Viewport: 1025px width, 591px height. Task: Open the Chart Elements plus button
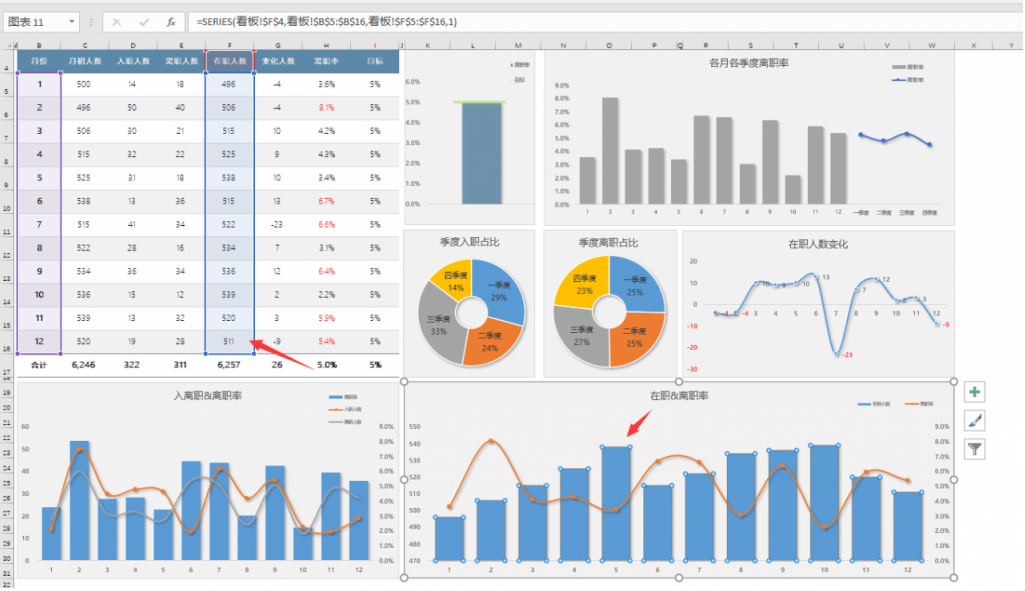click(x=975, y=394)
